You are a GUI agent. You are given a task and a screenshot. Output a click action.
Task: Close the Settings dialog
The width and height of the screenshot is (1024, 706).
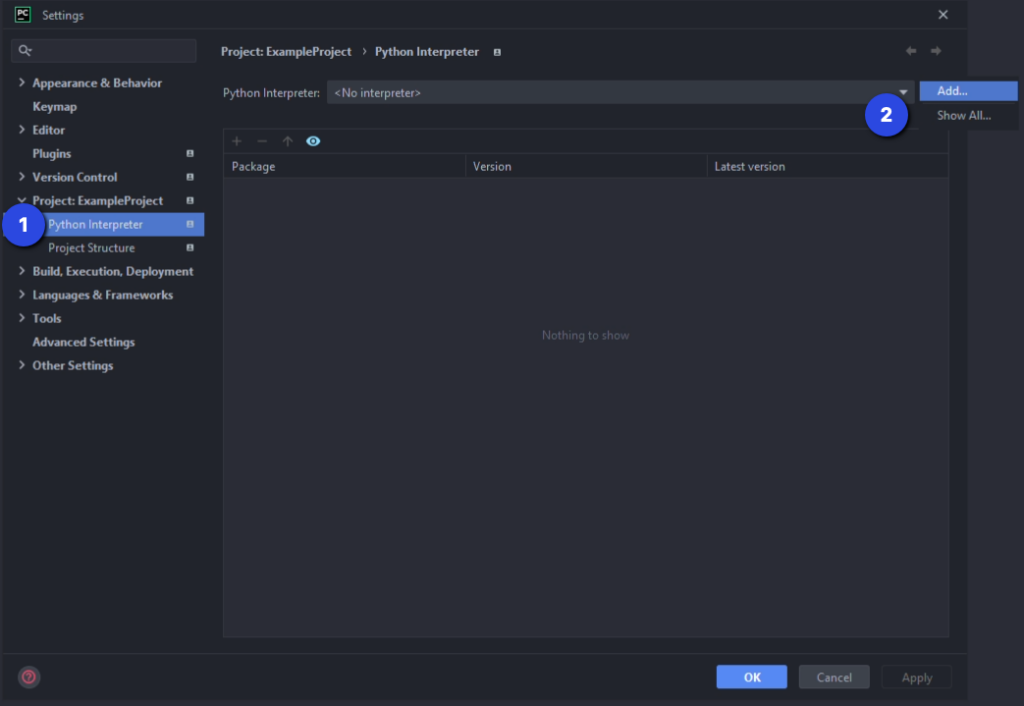[x=943, y=14]
